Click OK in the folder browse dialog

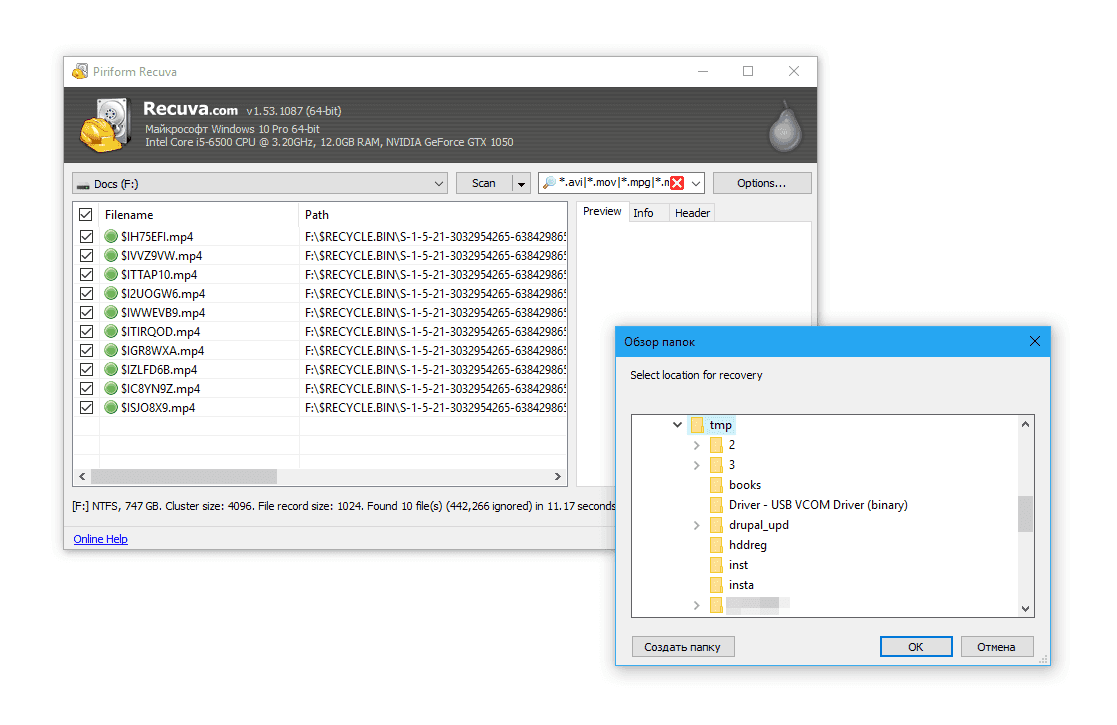point(915,647)
